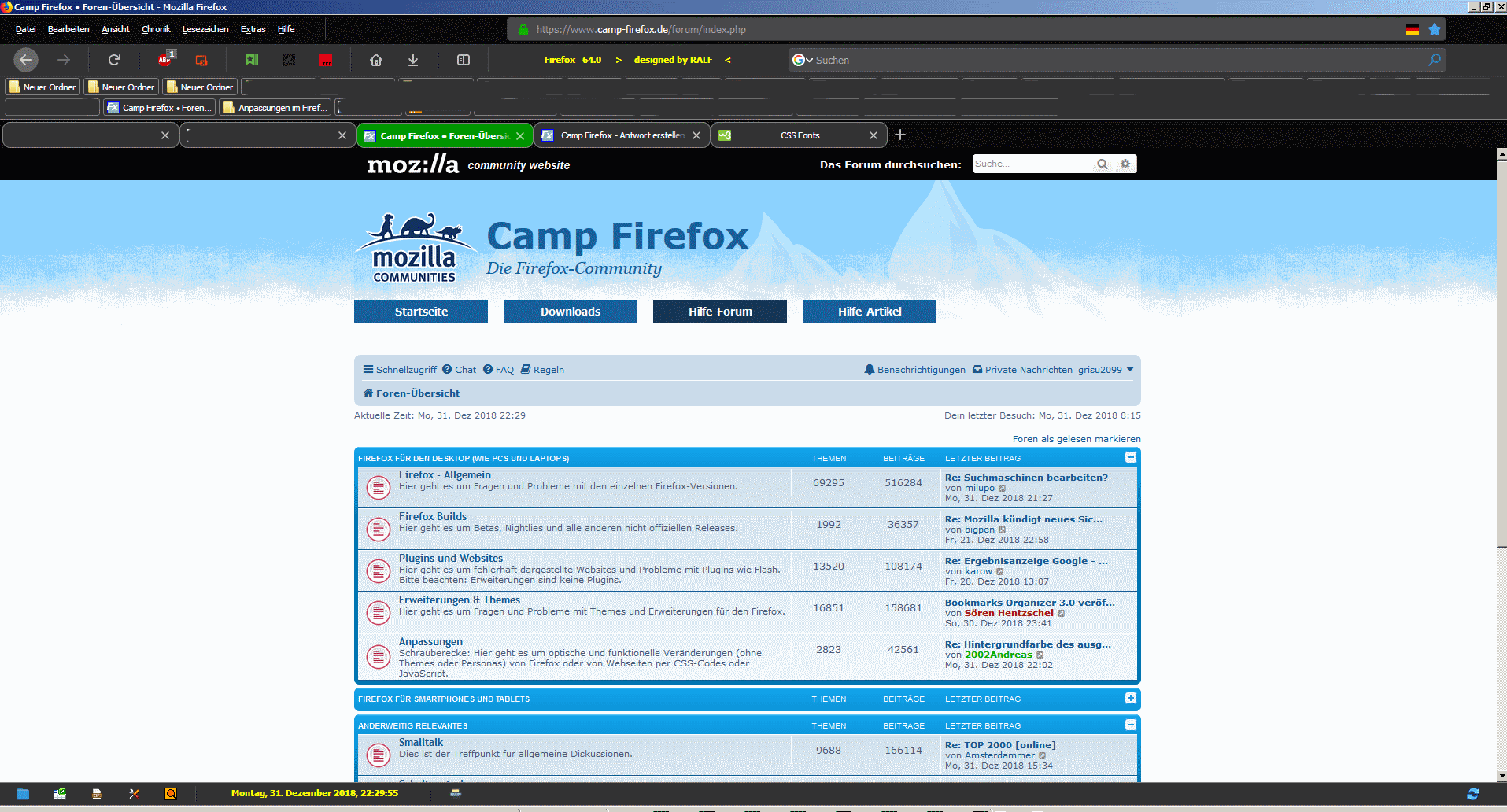The width and height of the screenshot is (1507, 812).
Task: Click Foren als gelesen markieren link
Action: (x=1077, y=439)
